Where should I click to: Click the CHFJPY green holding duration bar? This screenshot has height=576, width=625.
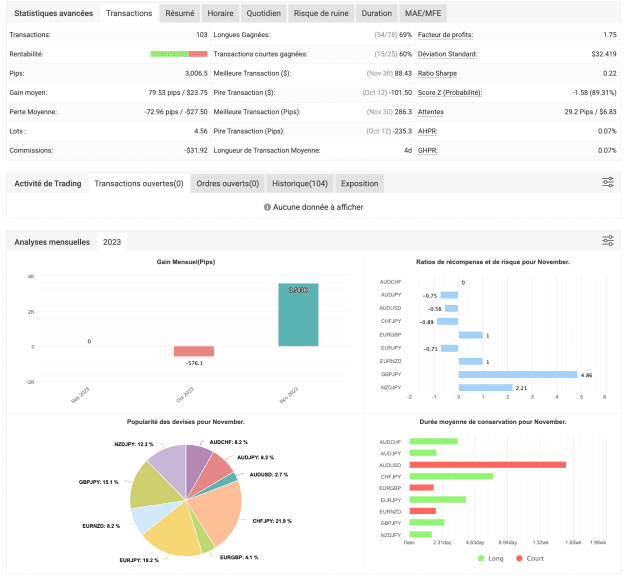click(x=451, y=476)
